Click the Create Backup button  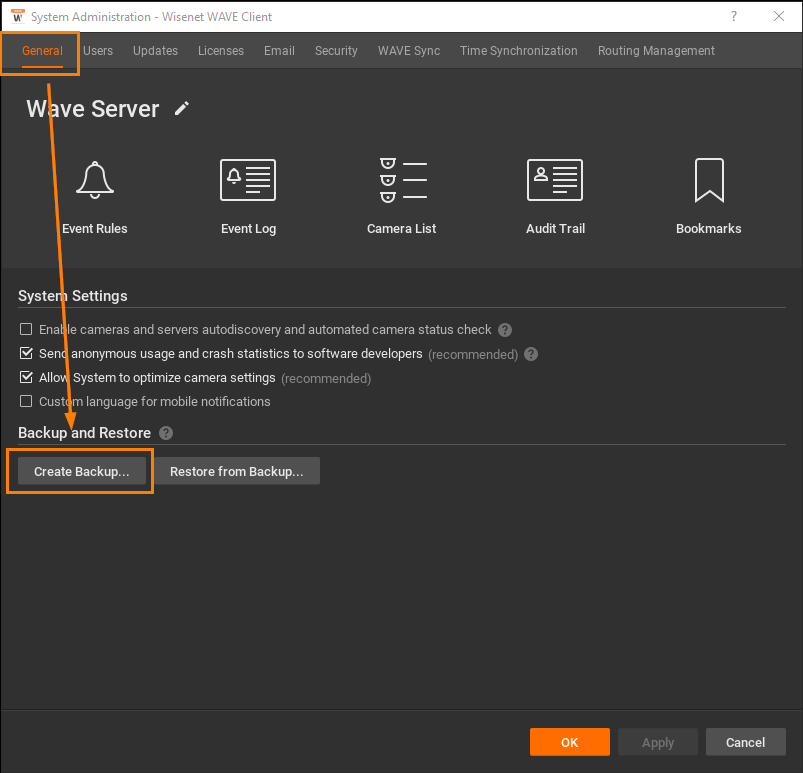point(82,471)
